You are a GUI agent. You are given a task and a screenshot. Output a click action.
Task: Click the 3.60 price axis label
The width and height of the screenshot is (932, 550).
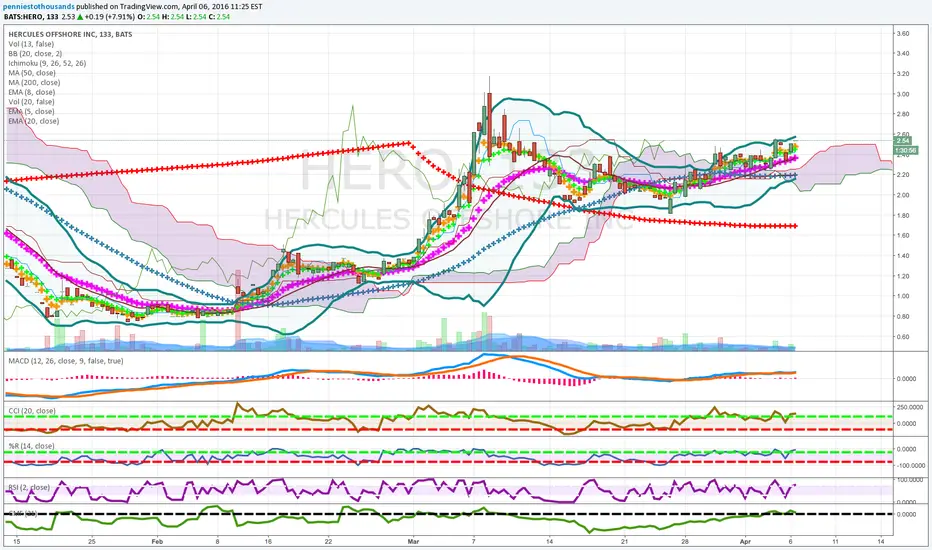pyautogui.click(x=903, y=34)
